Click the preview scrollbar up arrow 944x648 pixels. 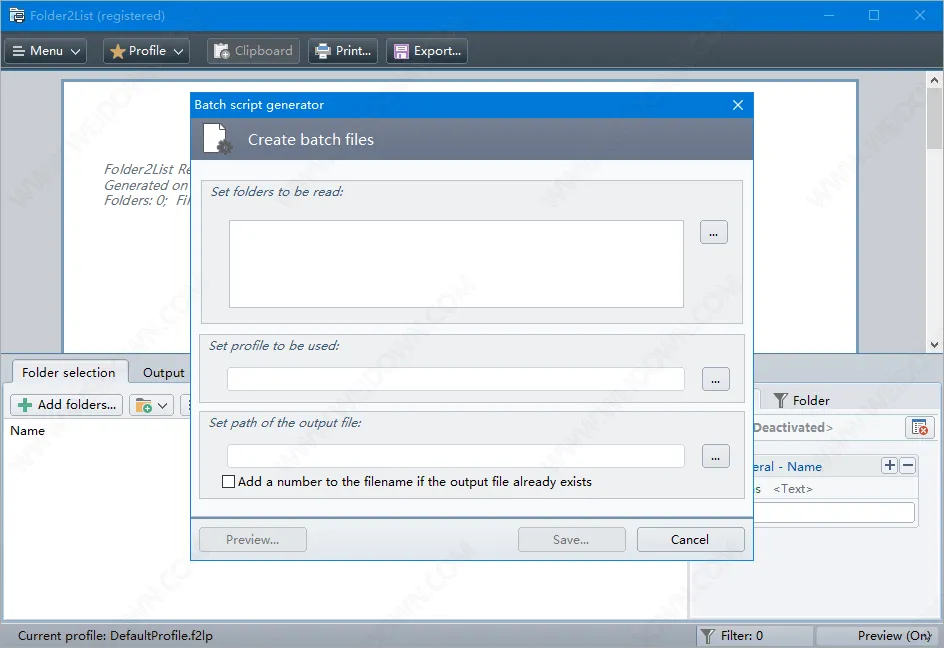click(934, 80)
